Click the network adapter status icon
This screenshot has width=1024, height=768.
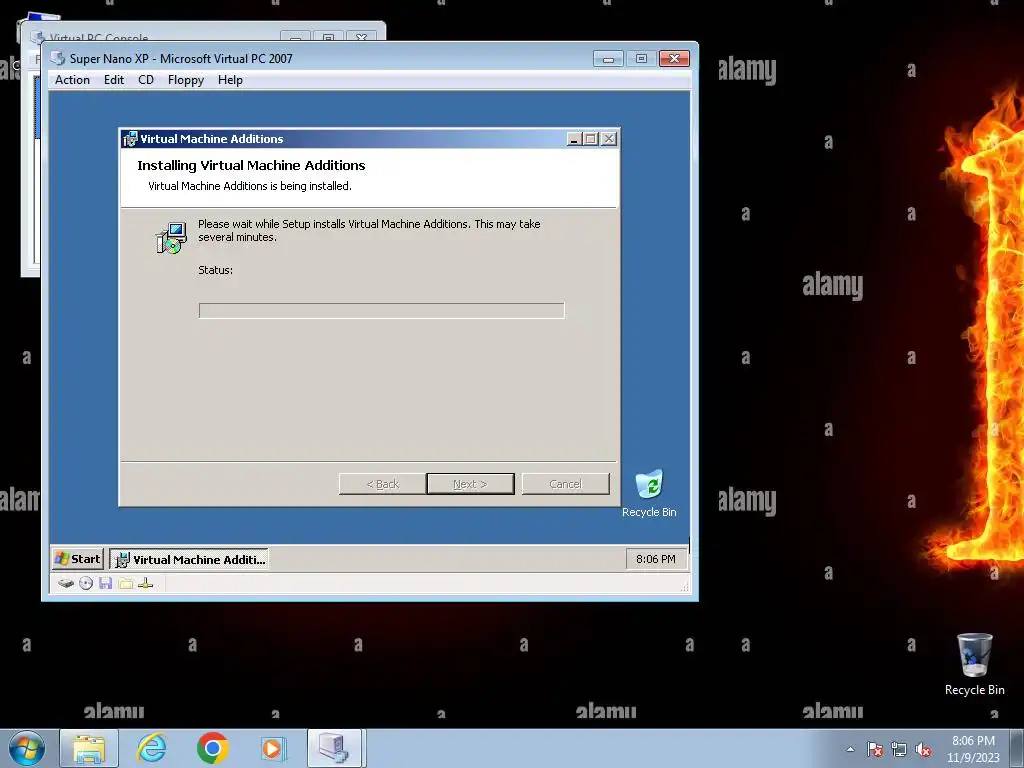[146, 583]
